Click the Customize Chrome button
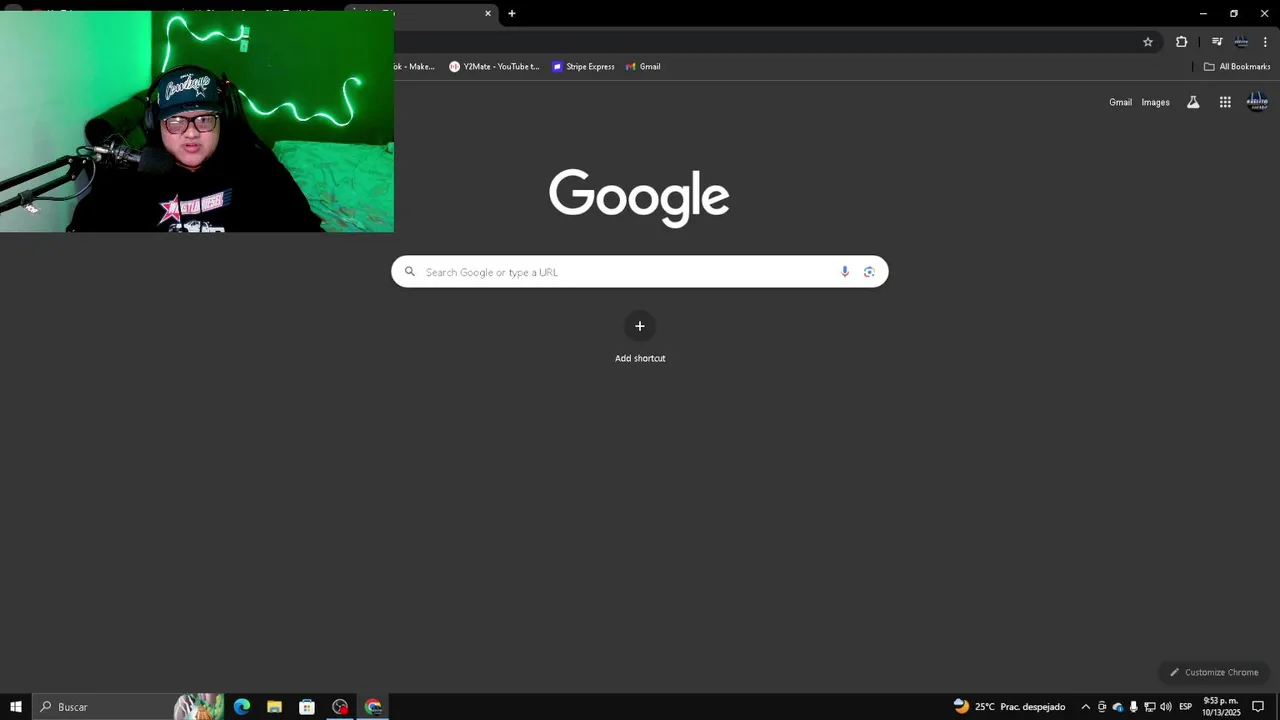This screenshot has width=1280, height=720. coord(1215,672)
